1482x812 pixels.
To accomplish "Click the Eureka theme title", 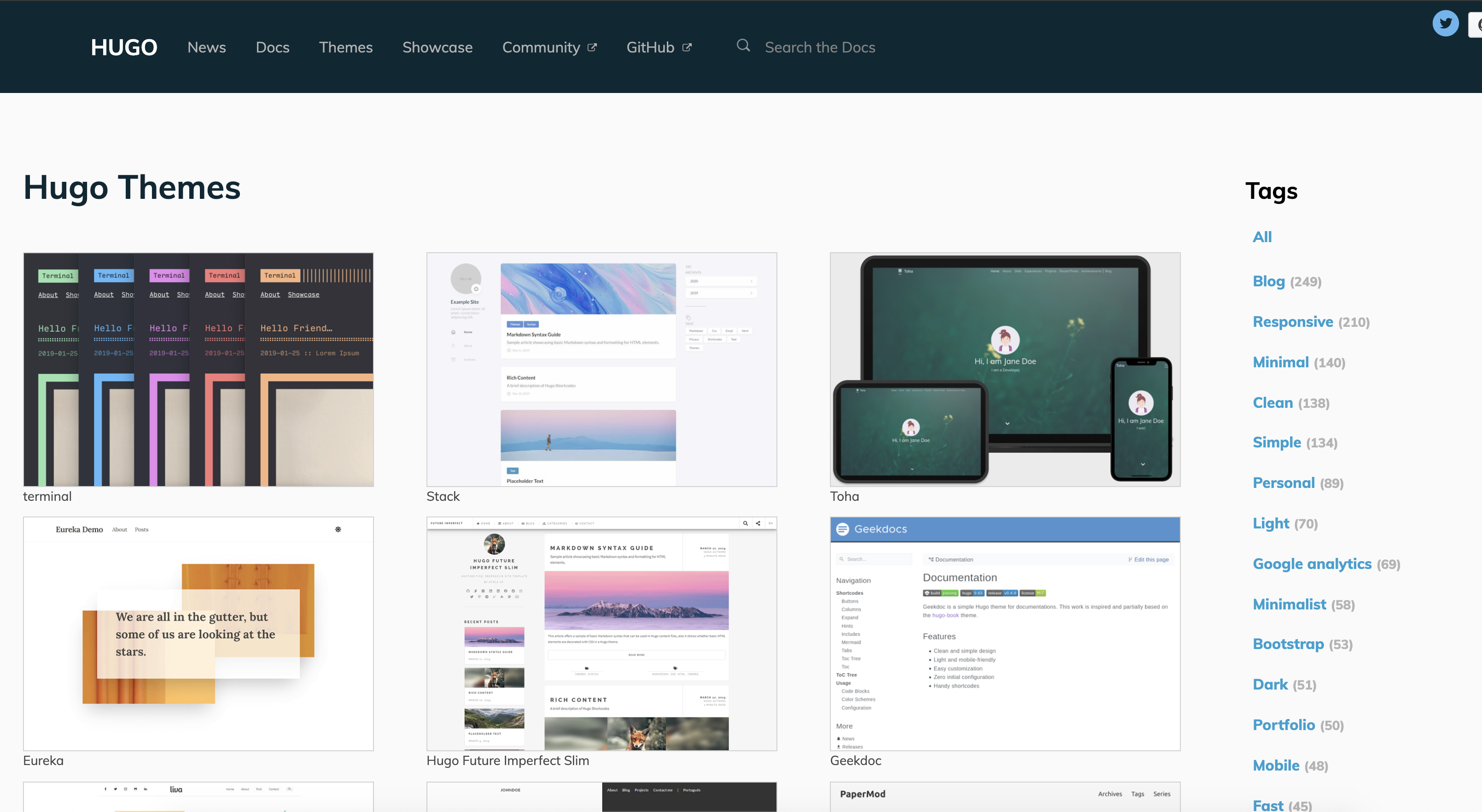I will coord(43,760).
